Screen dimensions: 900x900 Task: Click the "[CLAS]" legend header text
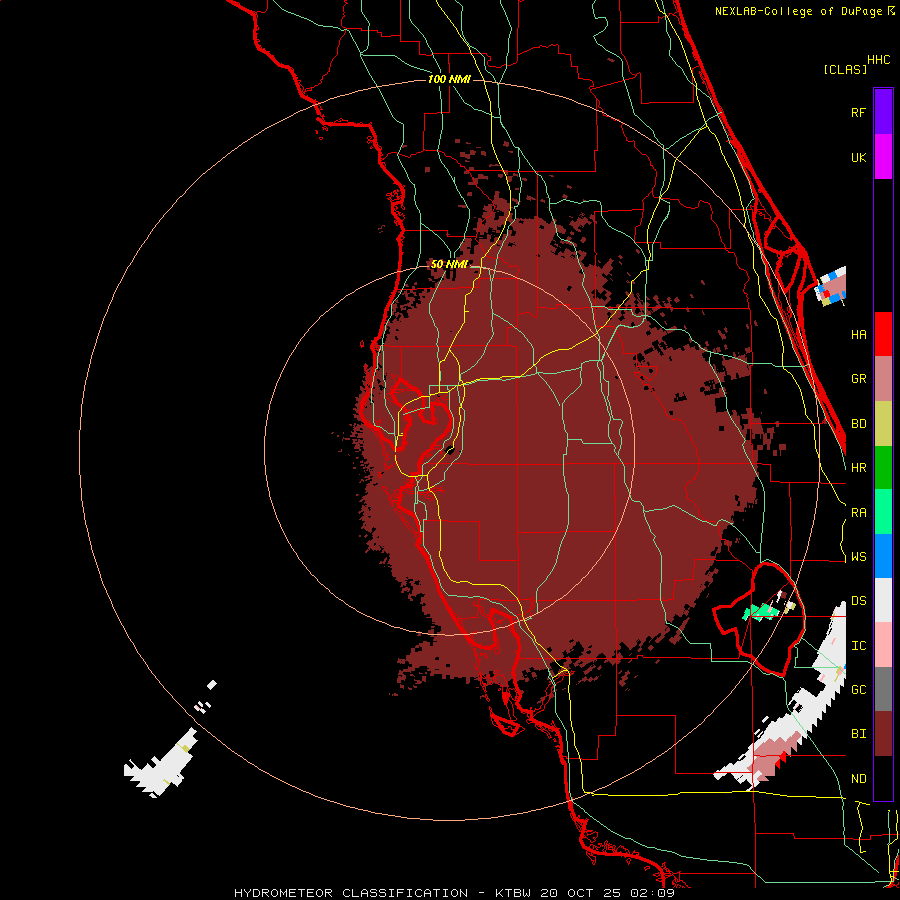[x=845, y=69]
